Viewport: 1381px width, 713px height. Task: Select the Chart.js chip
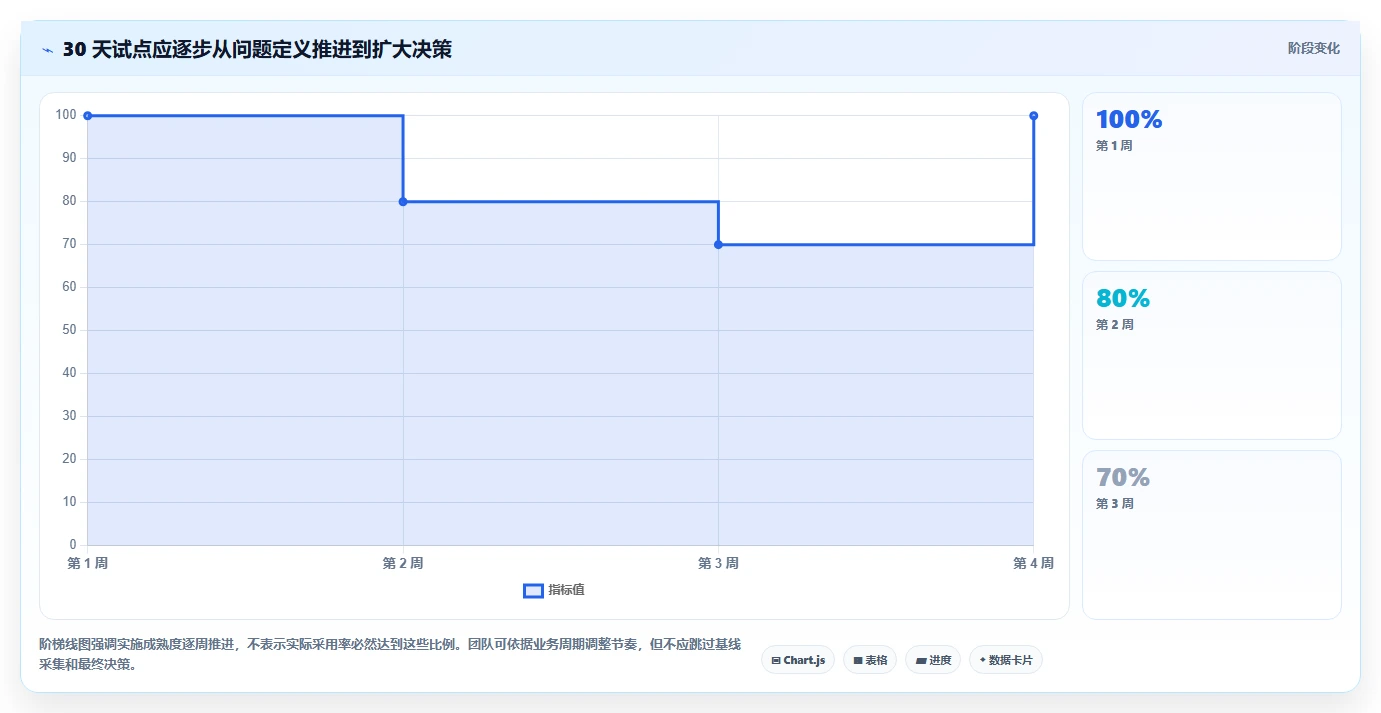pos(798,660)
